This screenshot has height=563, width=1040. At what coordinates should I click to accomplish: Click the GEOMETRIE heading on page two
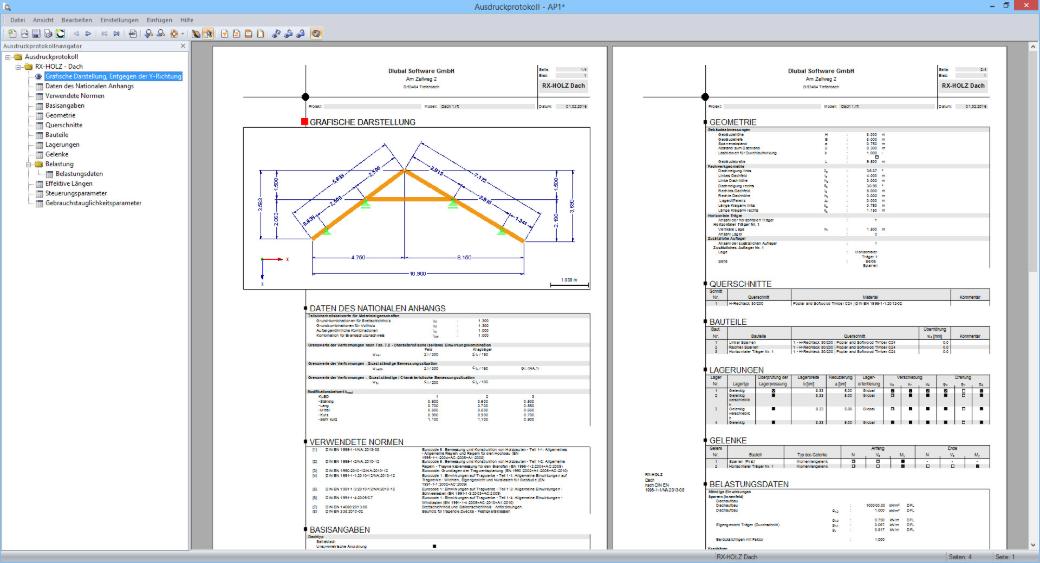pos(732,122)
